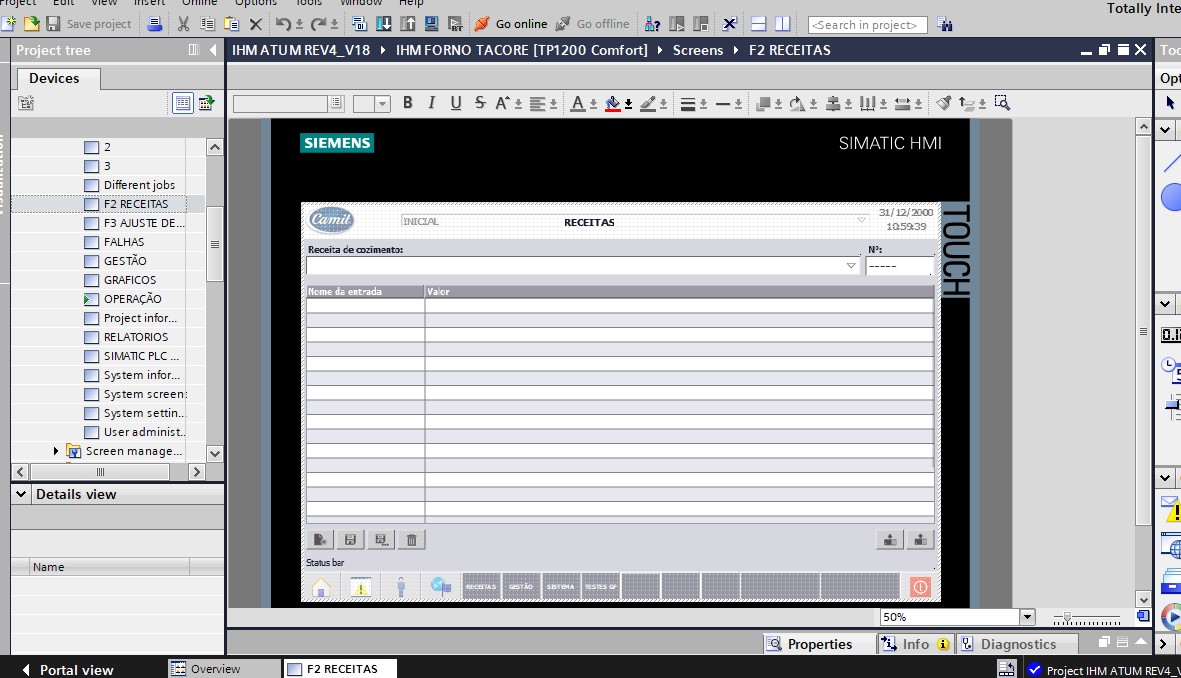
Task: Switch to the Properties tab
Action: [x=809, y=645]
